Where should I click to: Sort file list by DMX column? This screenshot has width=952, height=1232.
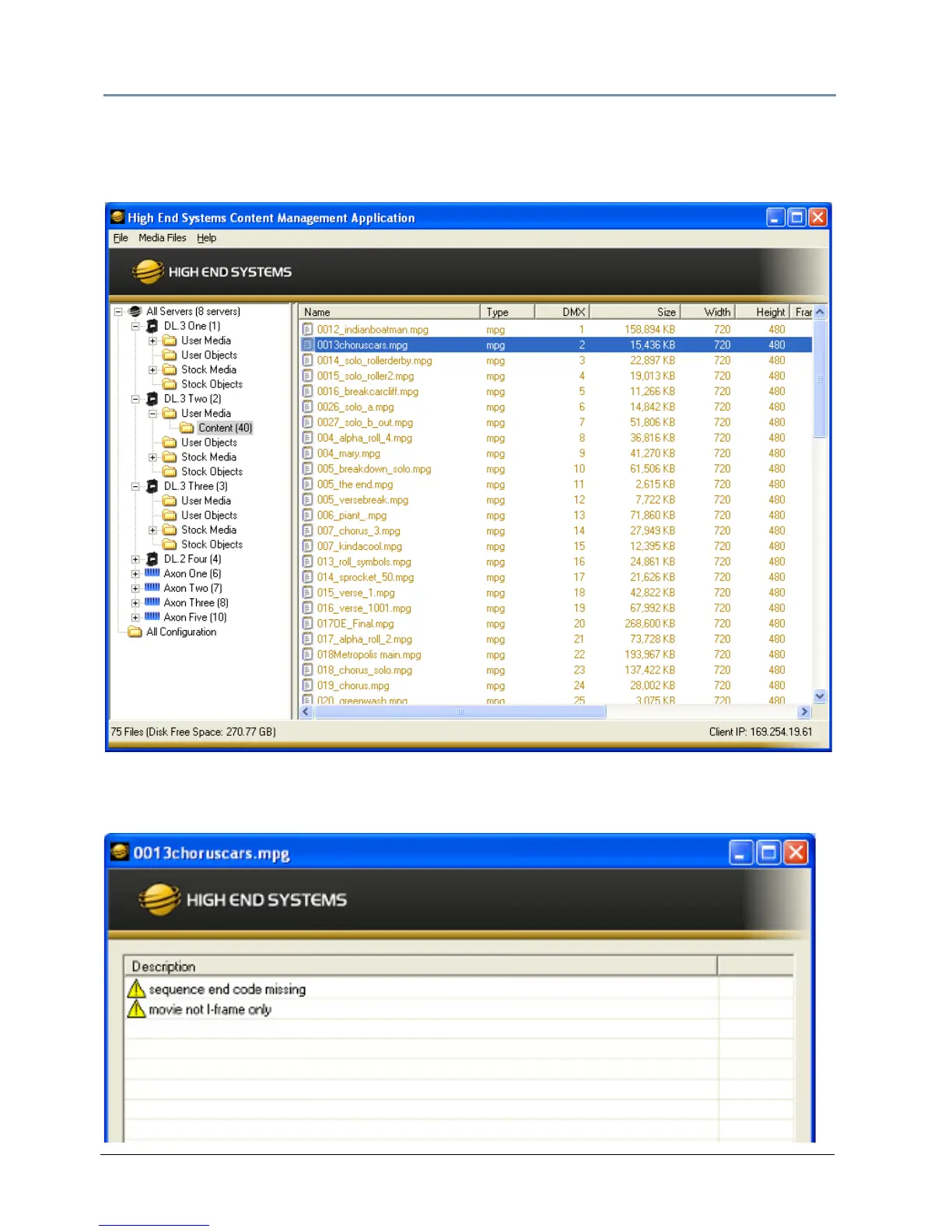[x=562, y=312]
